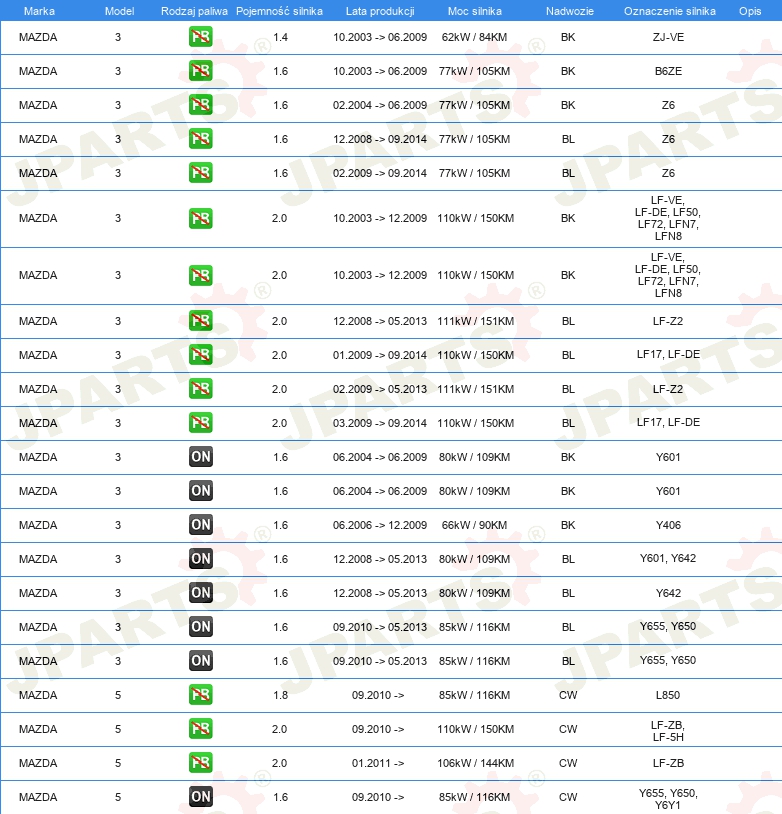
Task: Click MAZDA in the Y406 row
Action: 38,525
